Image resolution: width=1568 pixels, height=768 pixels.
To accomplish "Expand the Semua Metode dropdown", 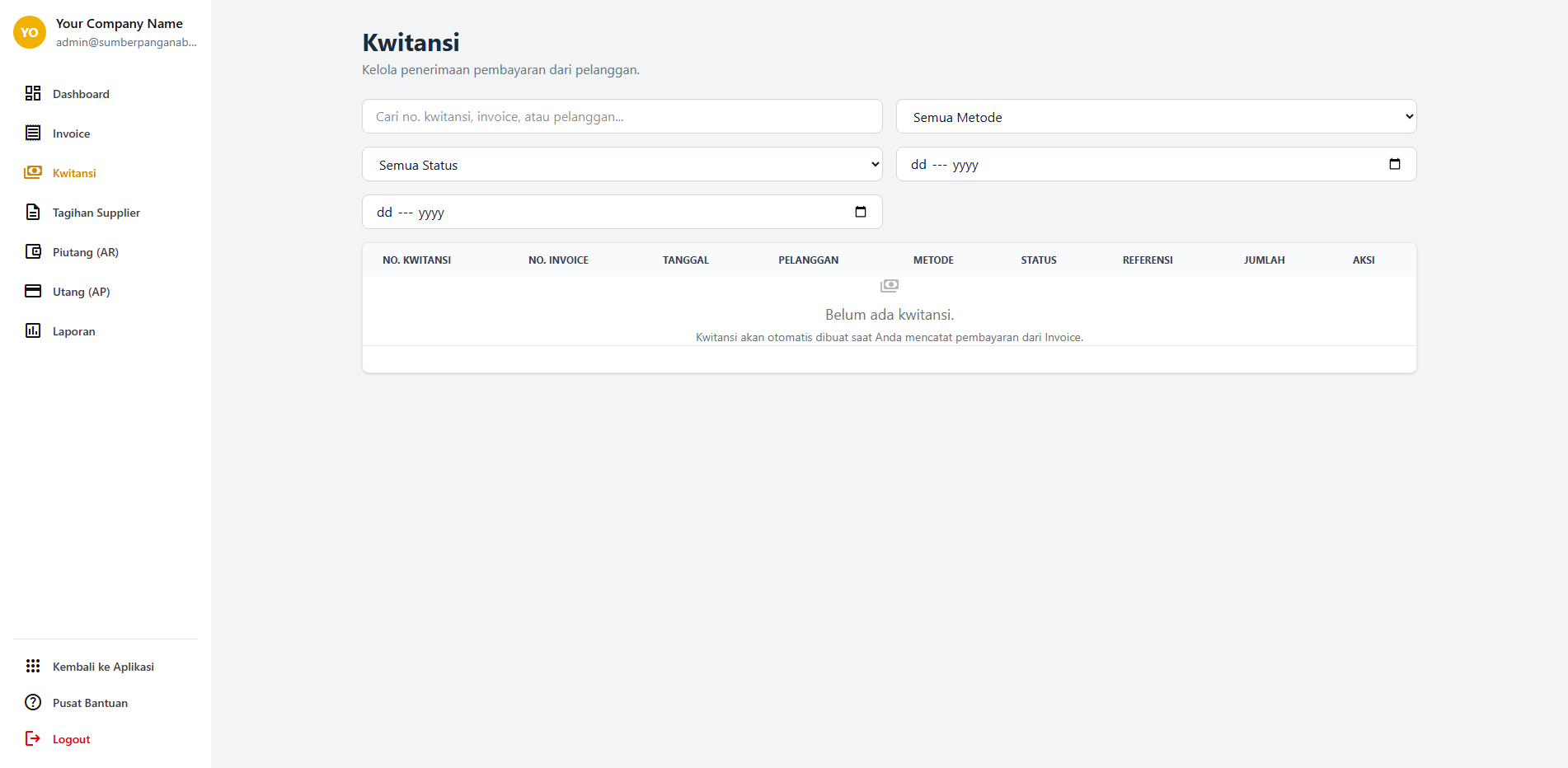I will (x=1156, y=117).
